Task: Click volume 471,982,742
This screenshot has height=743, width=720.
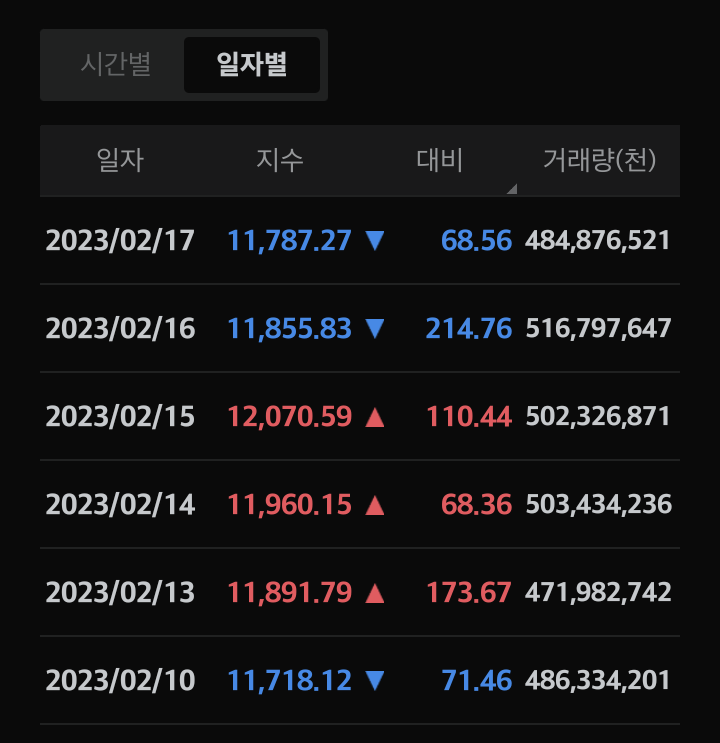Action: pos(598,593)
